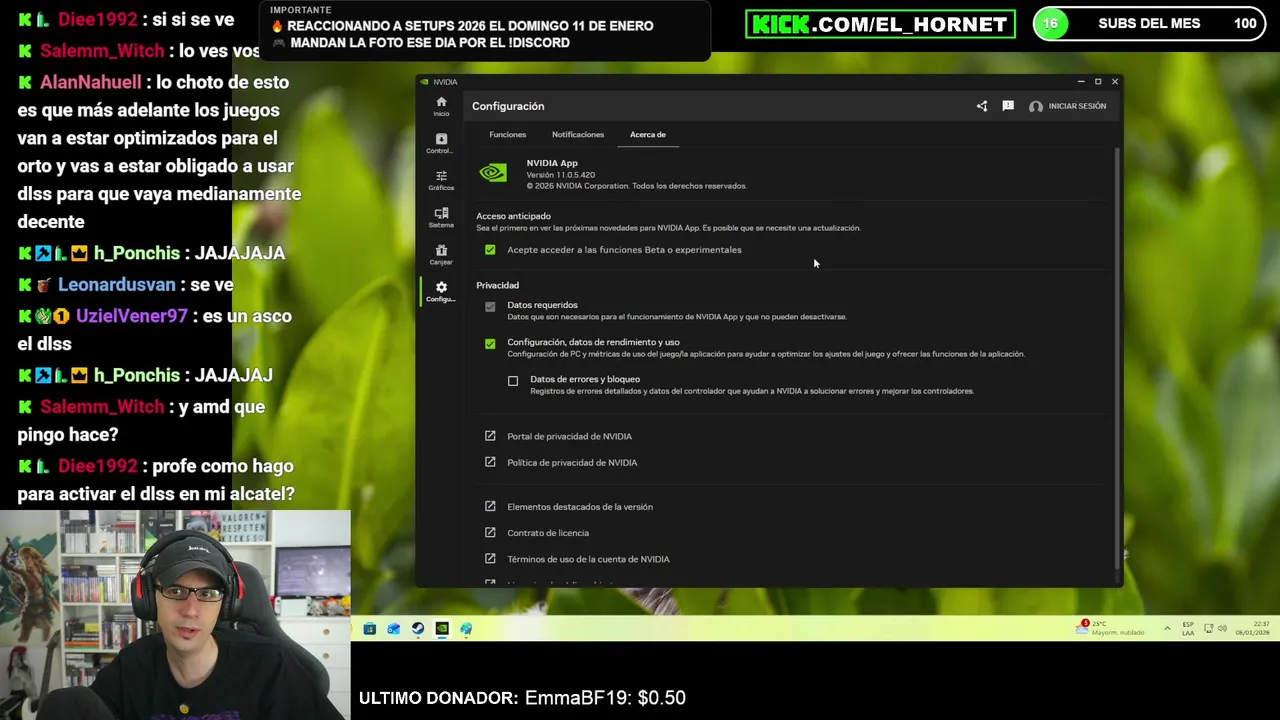The width and height of the screenshot is (1280, 720).
Task: Click network icon in system tray
Action: click(x=1209, y=629)
